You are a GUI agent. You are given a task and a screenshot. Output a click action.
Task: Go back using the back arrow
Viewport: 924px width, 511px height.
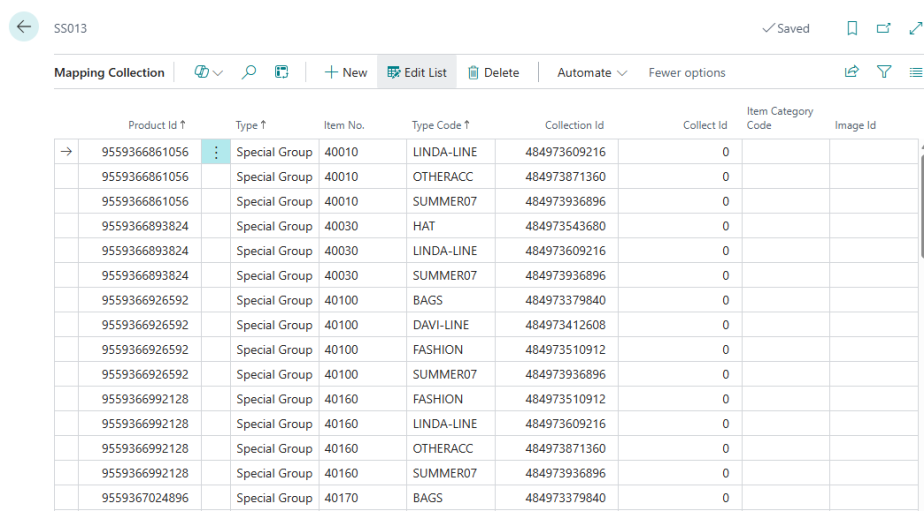24,27
